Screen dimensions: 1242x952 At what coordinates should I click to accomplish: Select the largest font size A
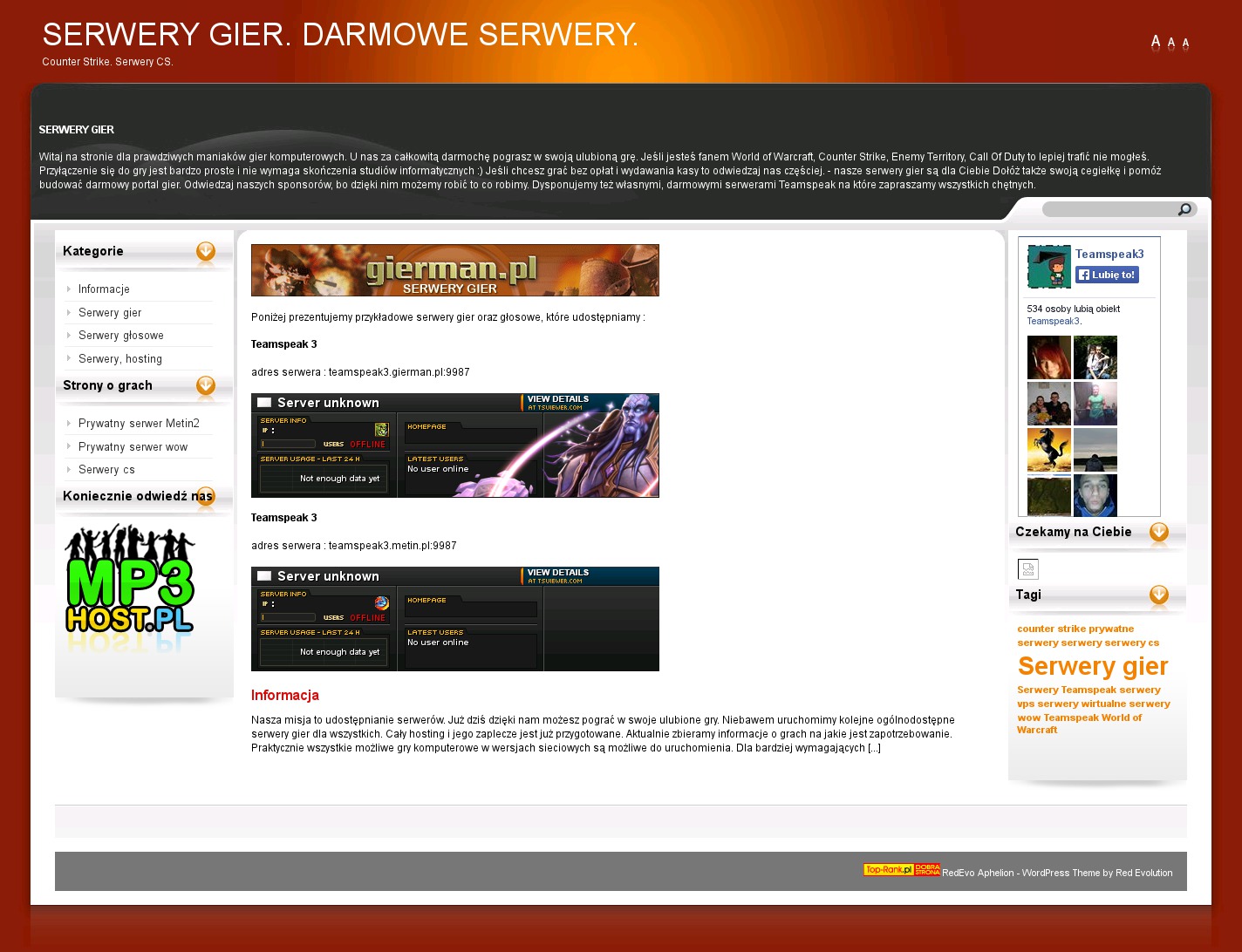(1156, 41)
